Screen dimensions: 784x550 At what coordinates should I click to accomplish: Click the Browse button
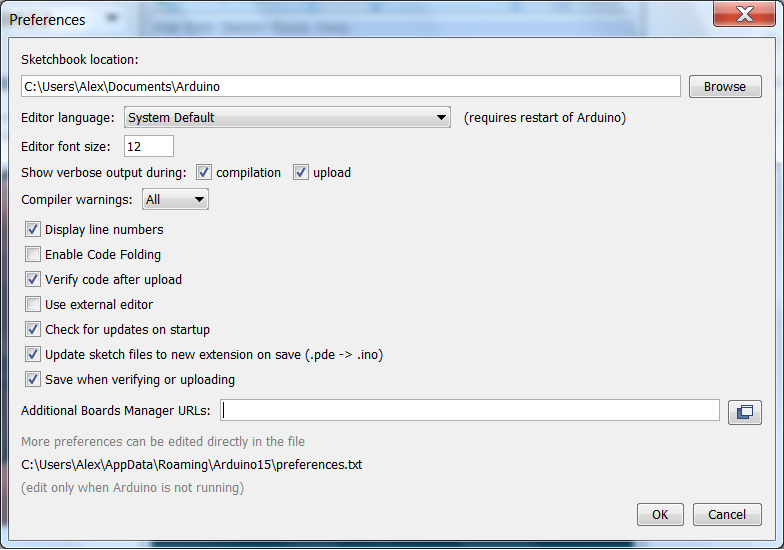(x=725, y=86)
